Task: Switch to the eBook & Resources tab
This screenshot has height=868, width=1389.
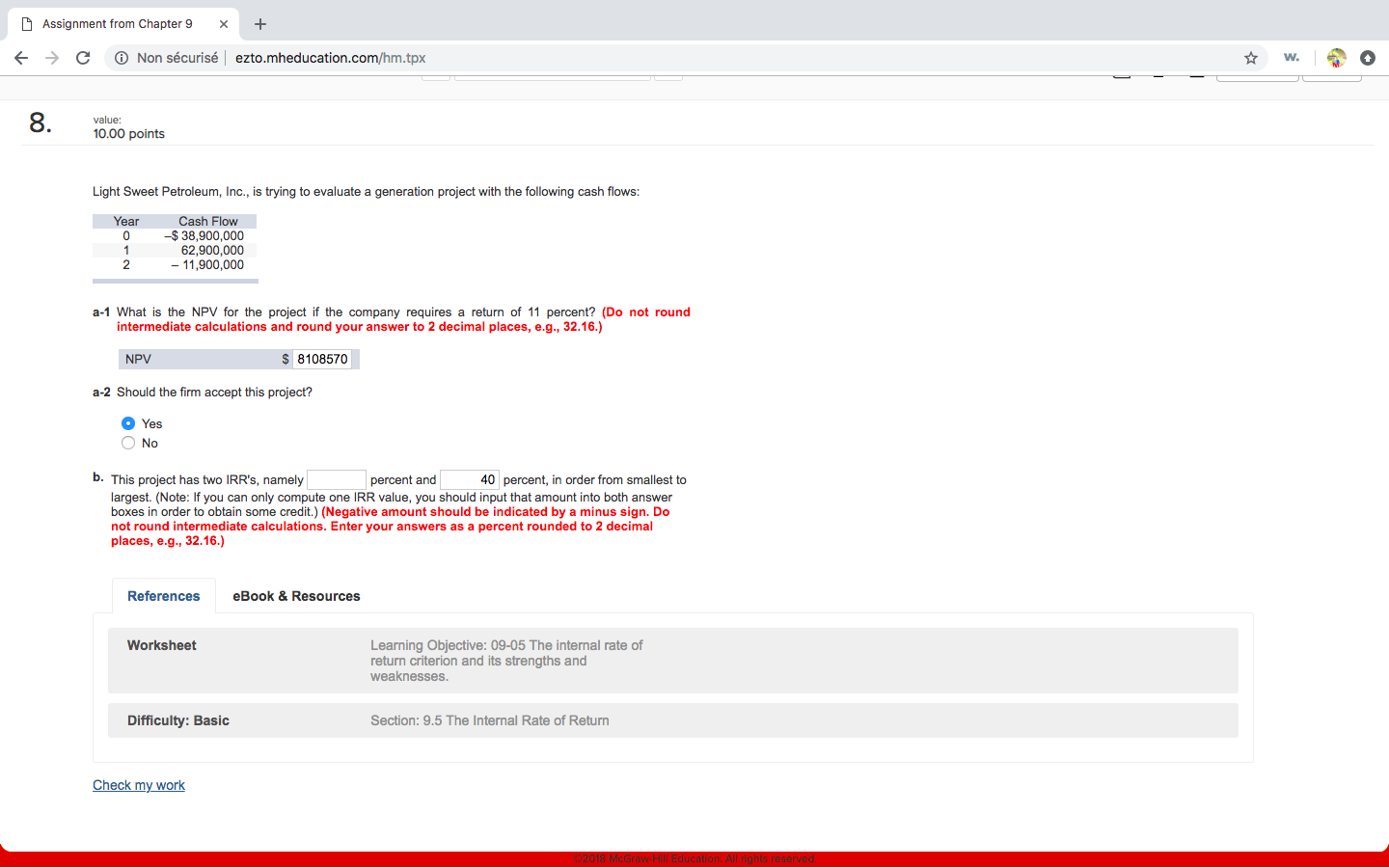Action: 296,596
